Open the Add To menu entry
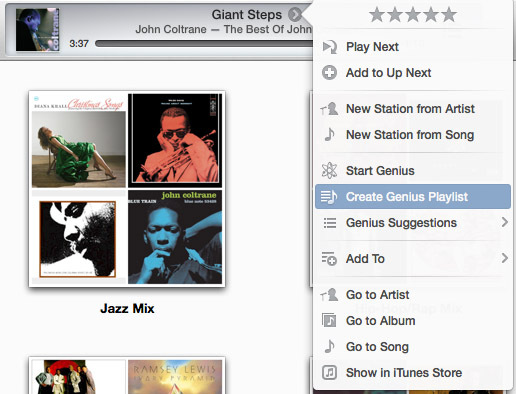The width and height of the screenshot is (516, 394). (x=413, y=259)
